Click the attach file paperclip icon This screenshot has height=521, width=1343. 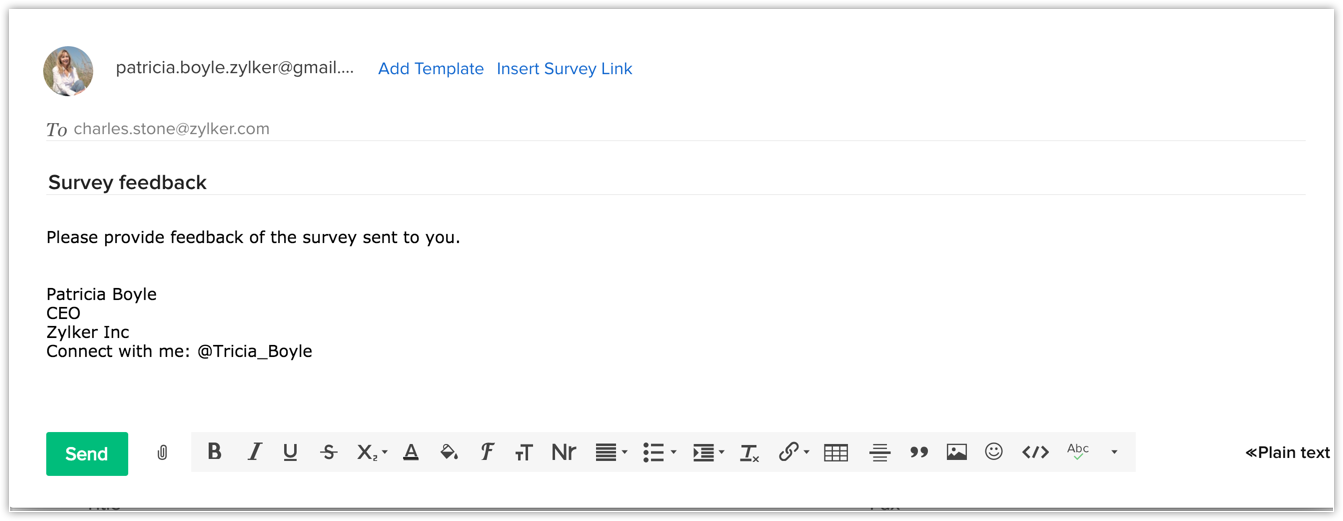click(x=162, y=453)
